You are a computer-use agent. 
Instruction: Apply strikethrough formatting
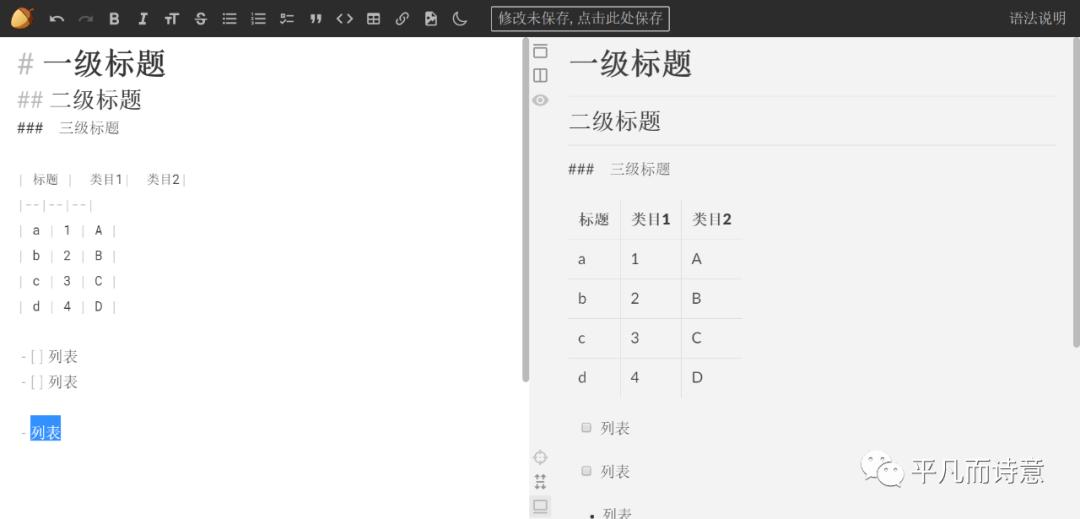coord(200,19)
